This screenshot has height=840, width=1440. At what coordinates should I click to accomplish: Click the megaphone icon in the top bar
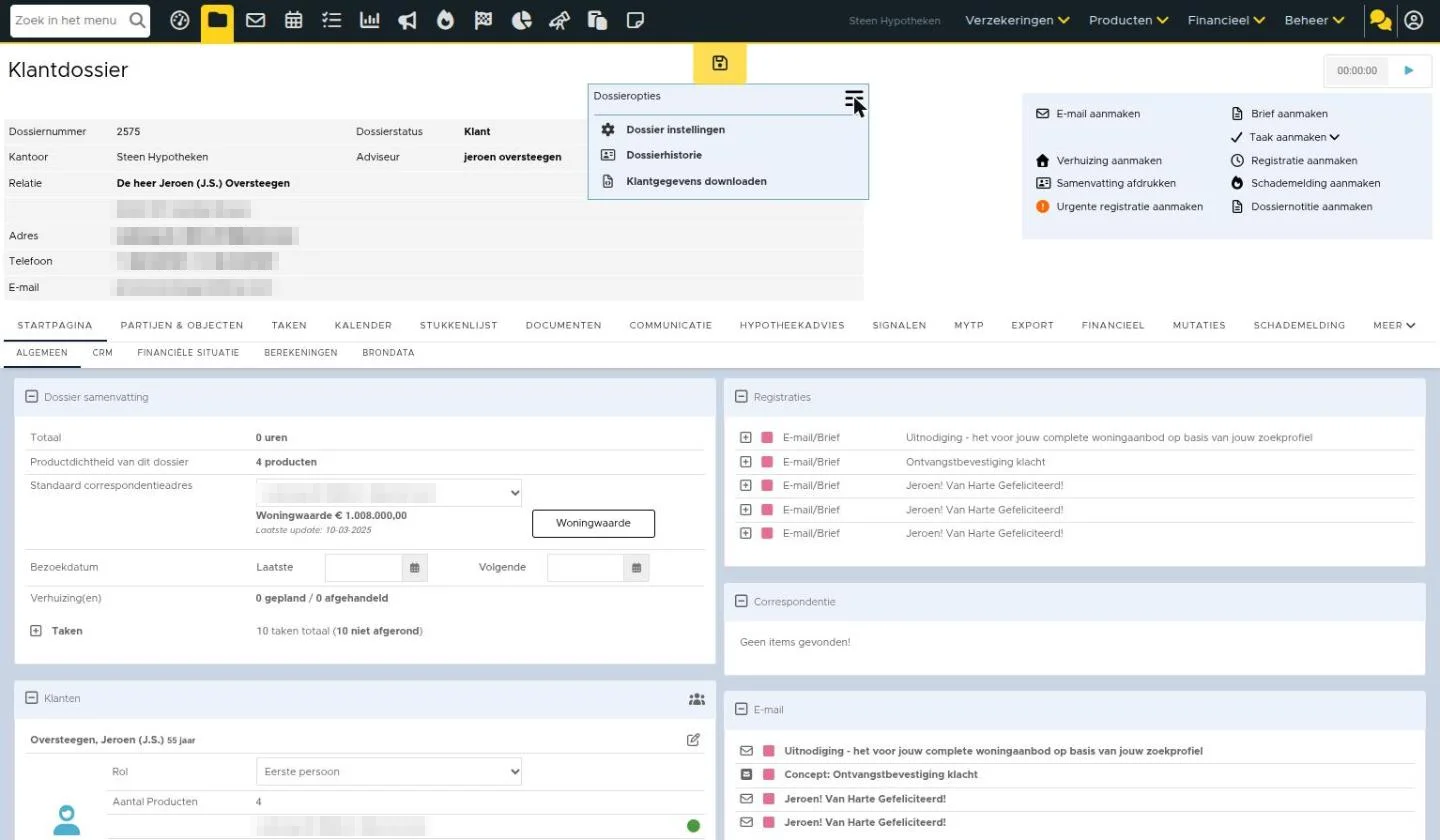[407, 20]
